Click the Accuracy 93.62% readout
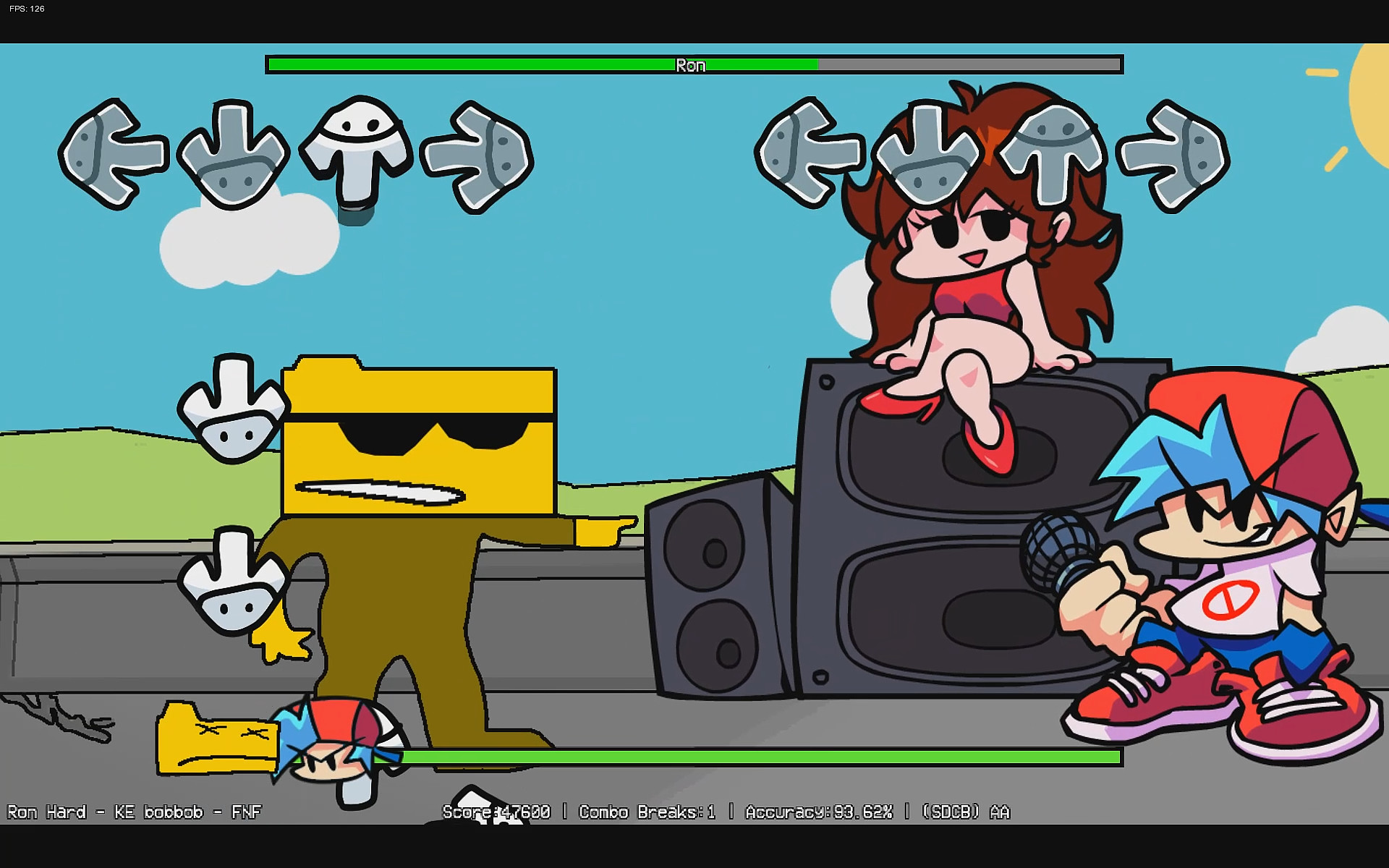1389x868 pixels. pyautogui.click(x=819, y=812)
